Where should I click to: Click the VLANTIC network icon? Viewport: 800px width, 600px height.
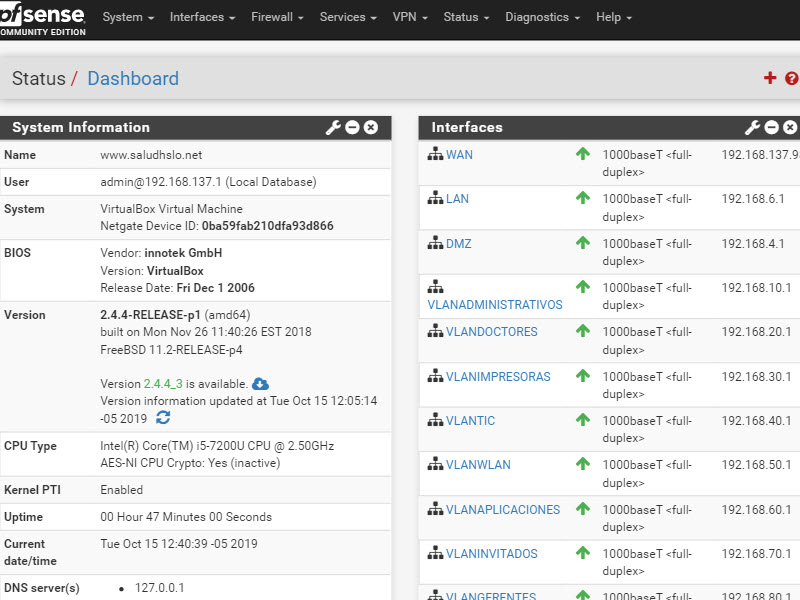click(435, 419)
